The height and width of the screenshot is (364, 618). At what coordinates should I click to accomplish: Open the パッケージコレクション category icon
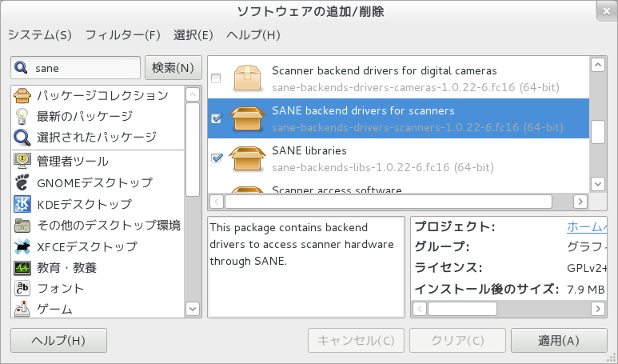22,95
